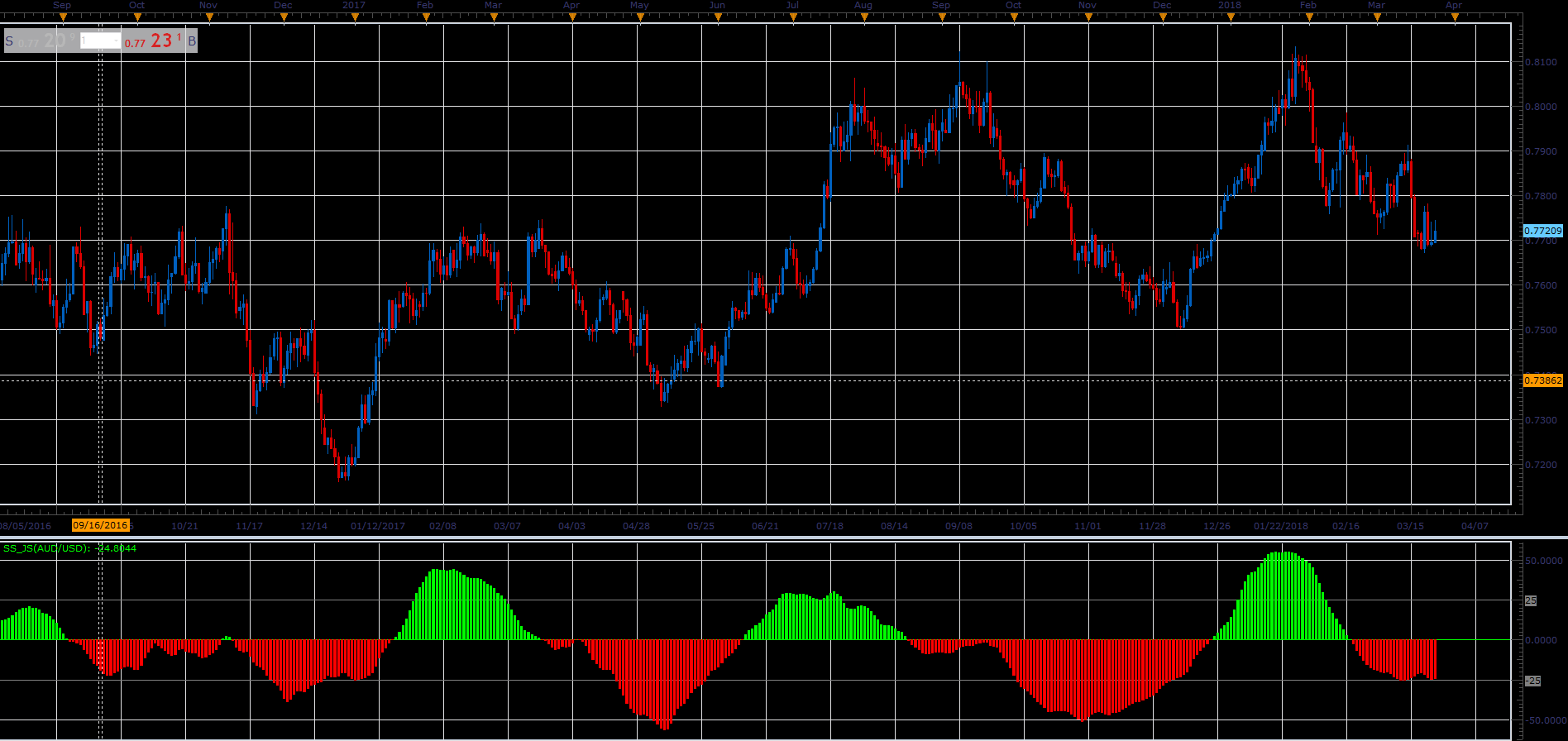Click the 0.7200 price axis label
Viewport: 1568px width, 741px height.
click(x=1540, y=465)
